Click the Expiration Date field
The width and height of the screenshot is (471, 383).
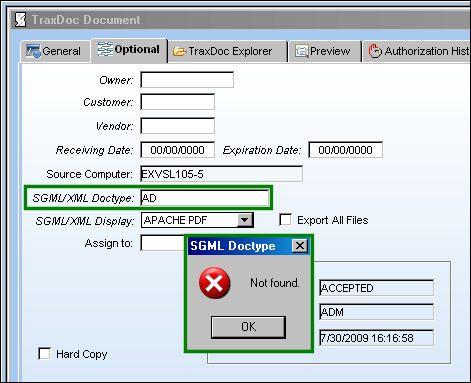click(x=345, y=150)
